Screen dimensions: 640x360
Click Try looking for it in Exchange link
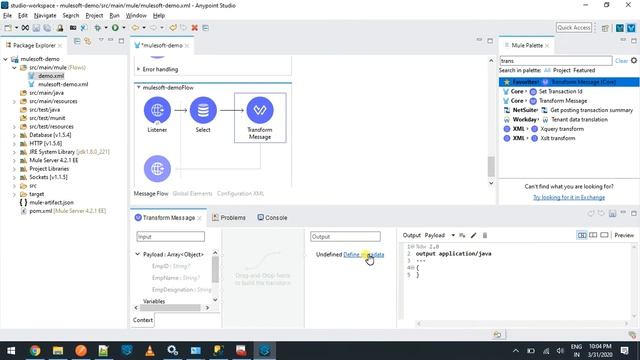(569, 197)
